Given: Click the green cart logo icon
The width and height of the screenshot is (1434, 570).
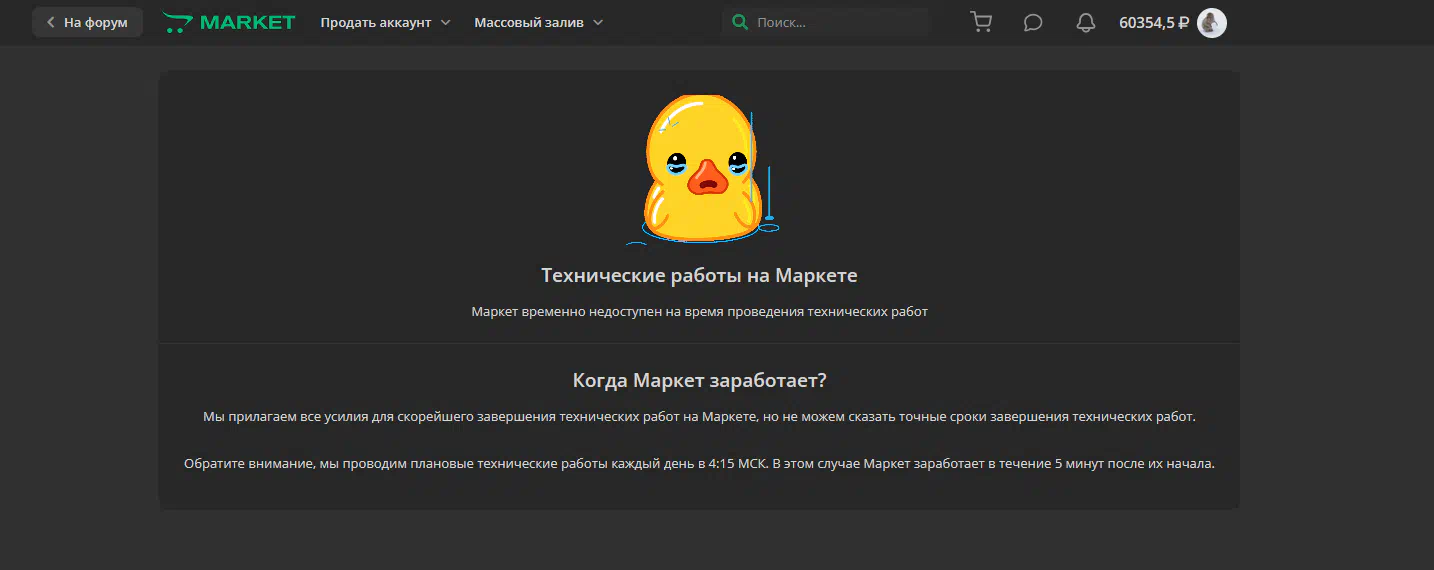Looking at the screenshot, I should pyautogui.click(x=177, y=22).
